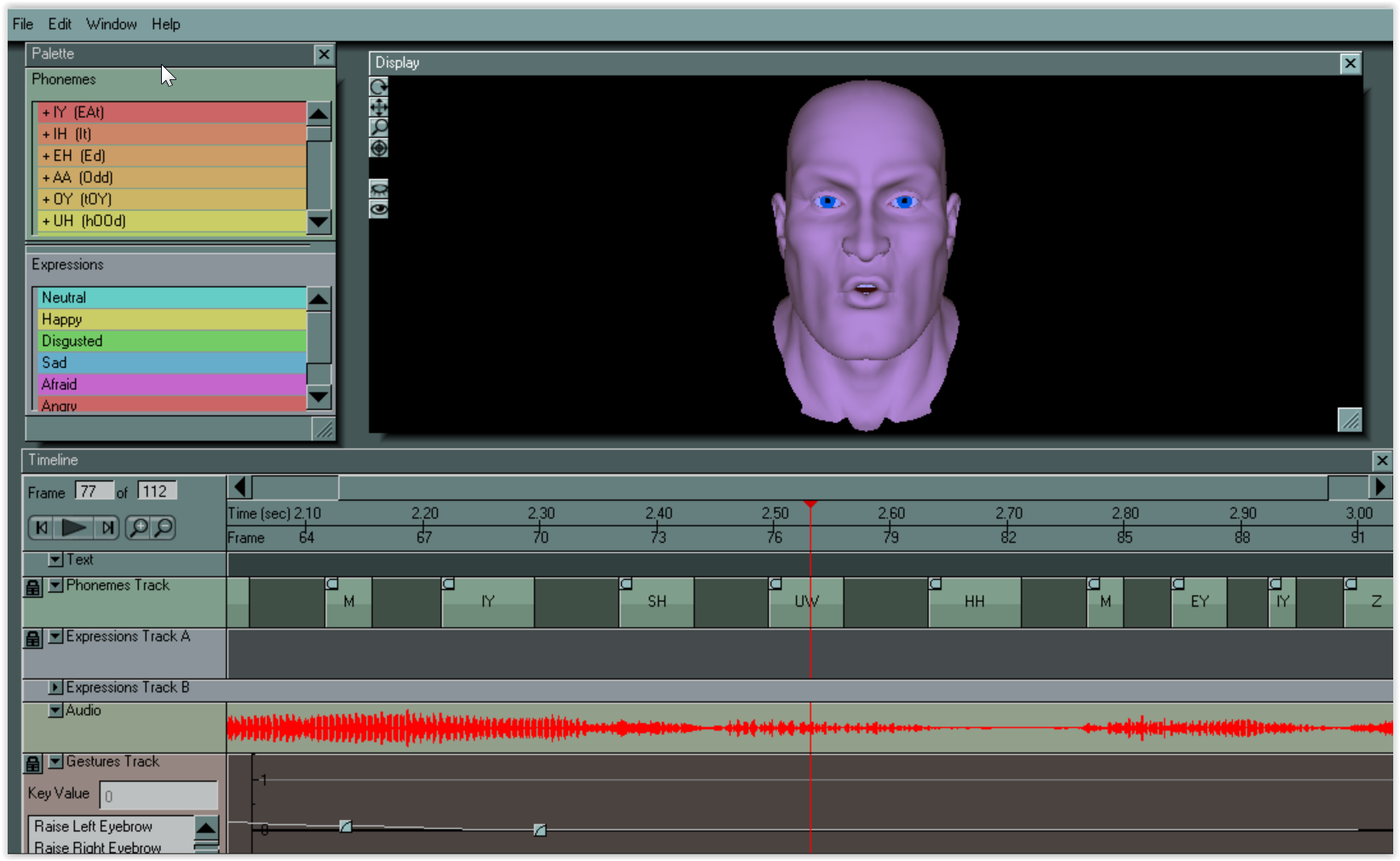This screenshot has width=1400, height=861.
Task: Toggle the Gestures Track lock
Action: [32, 764]
